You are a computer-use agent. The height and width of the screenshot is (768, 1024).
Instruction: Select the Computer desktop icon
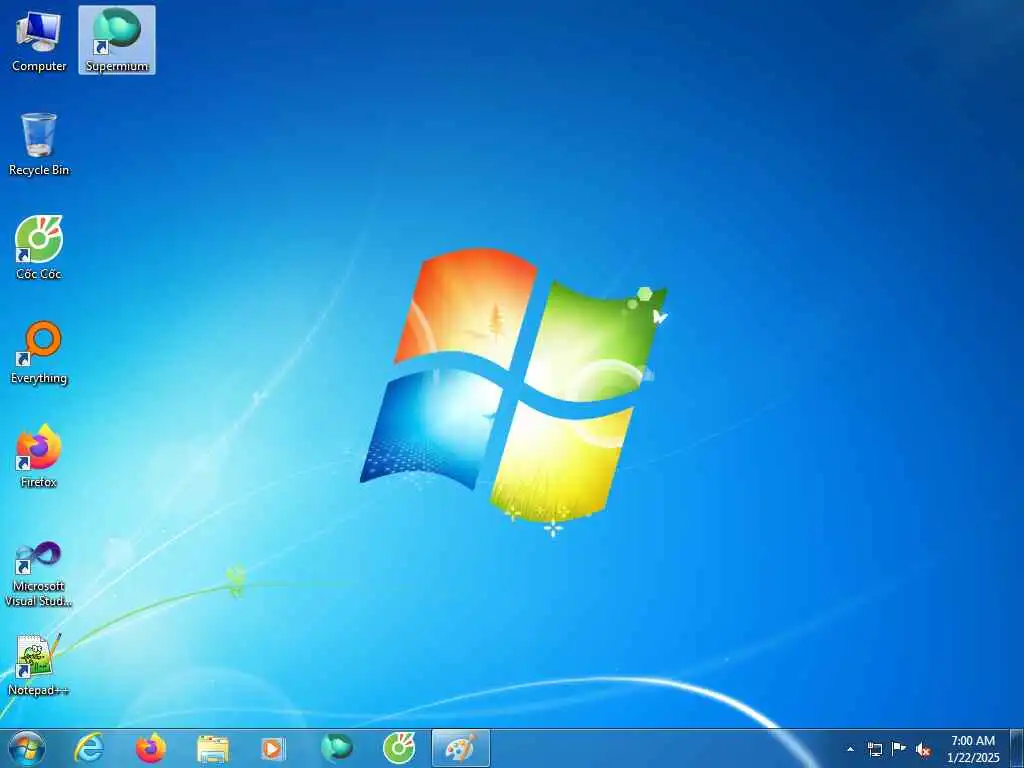[39, 40]
